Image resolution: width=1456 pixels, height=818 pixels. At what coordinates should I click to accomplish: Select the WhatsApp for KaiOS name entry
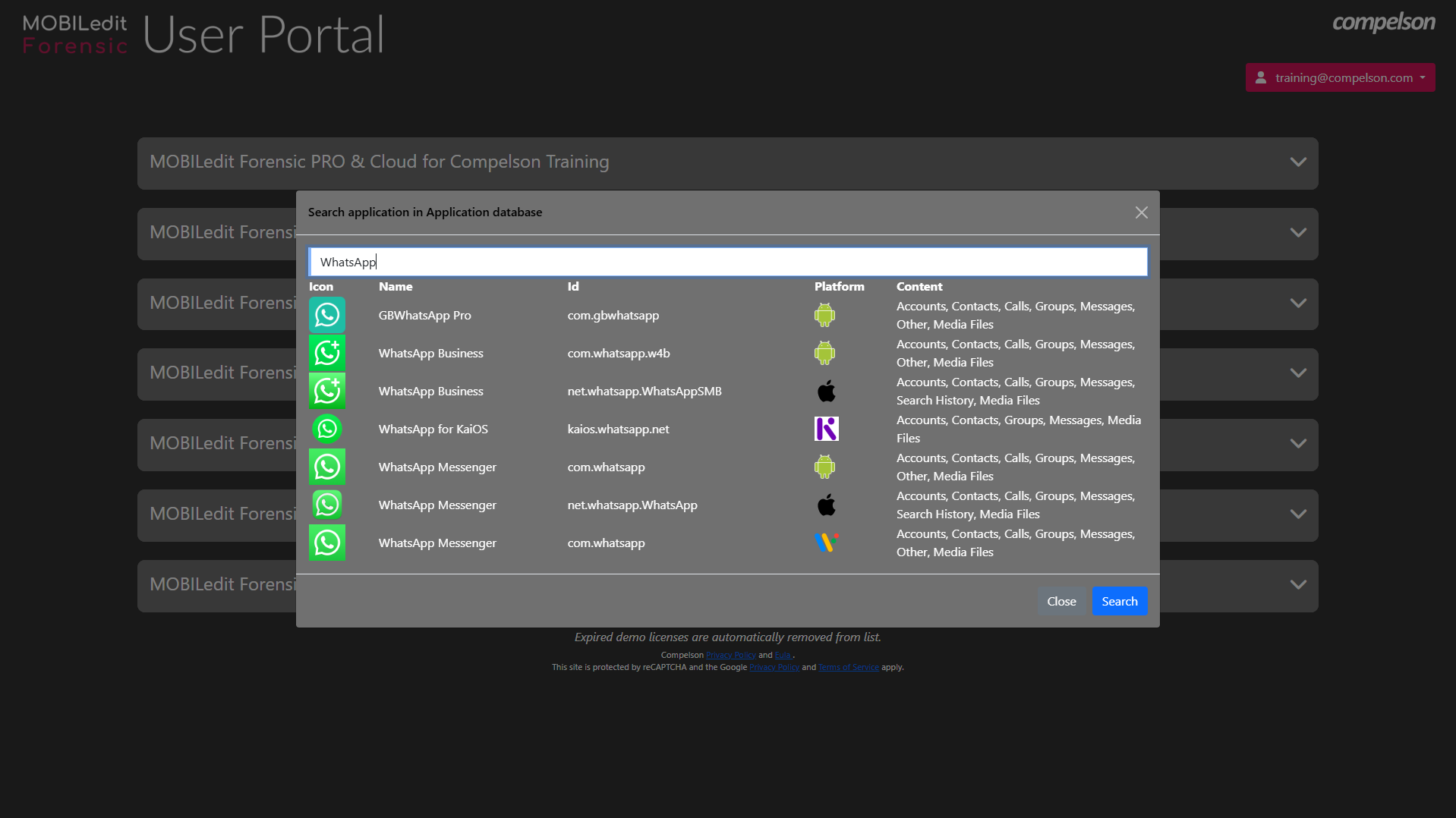coord(433,429)
